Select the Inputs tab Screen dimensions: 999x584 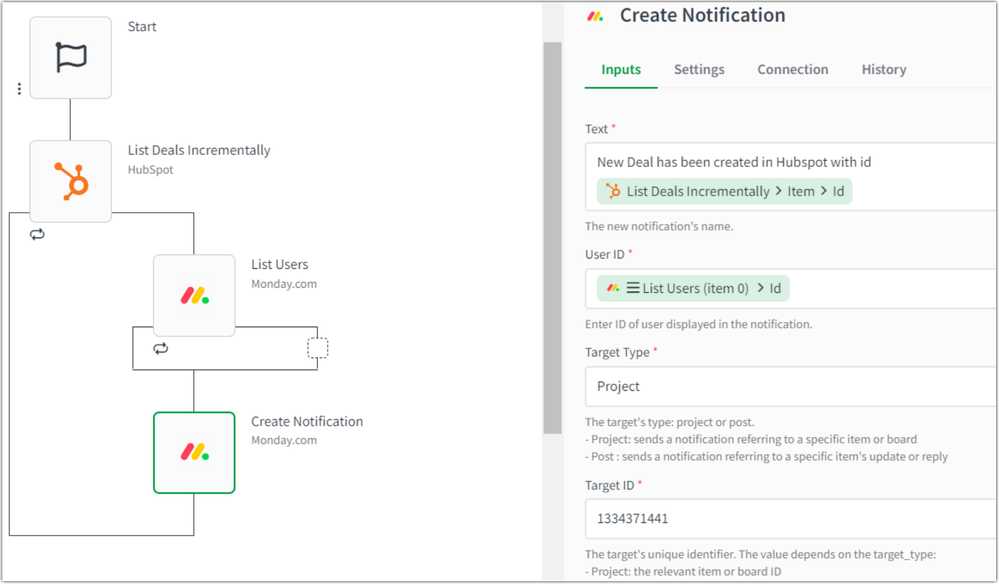point(620,69)
